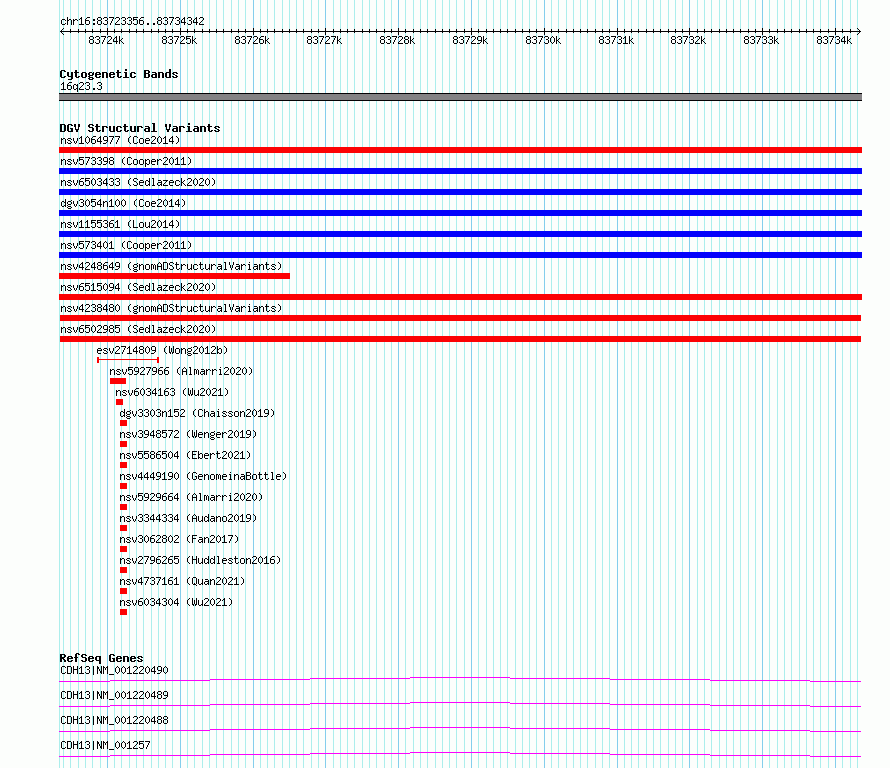Open variant nsv4449190 (GenomeinaBottle) label
This screenshot has width=890, height=768.
(x=203, y=476)
